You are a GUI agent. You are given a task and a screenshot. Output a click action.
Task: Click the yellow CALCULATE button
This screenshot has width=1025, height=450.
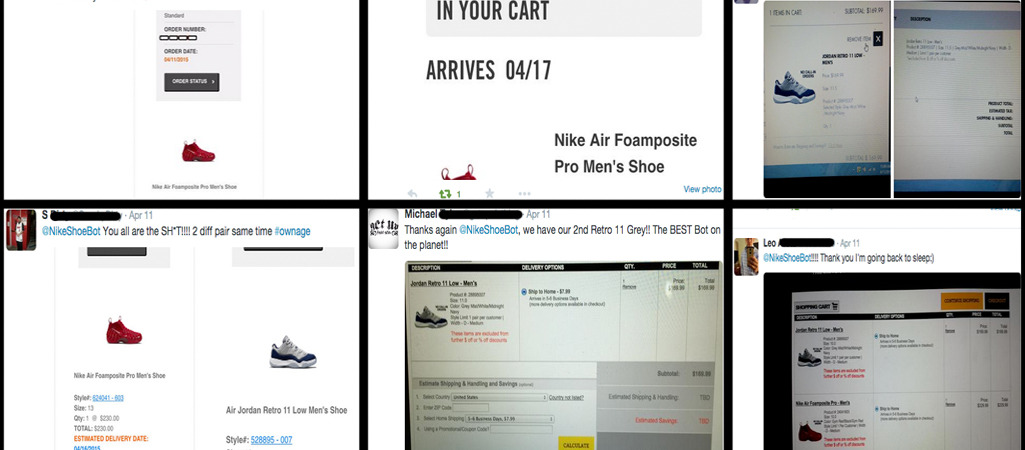point(576,443)
